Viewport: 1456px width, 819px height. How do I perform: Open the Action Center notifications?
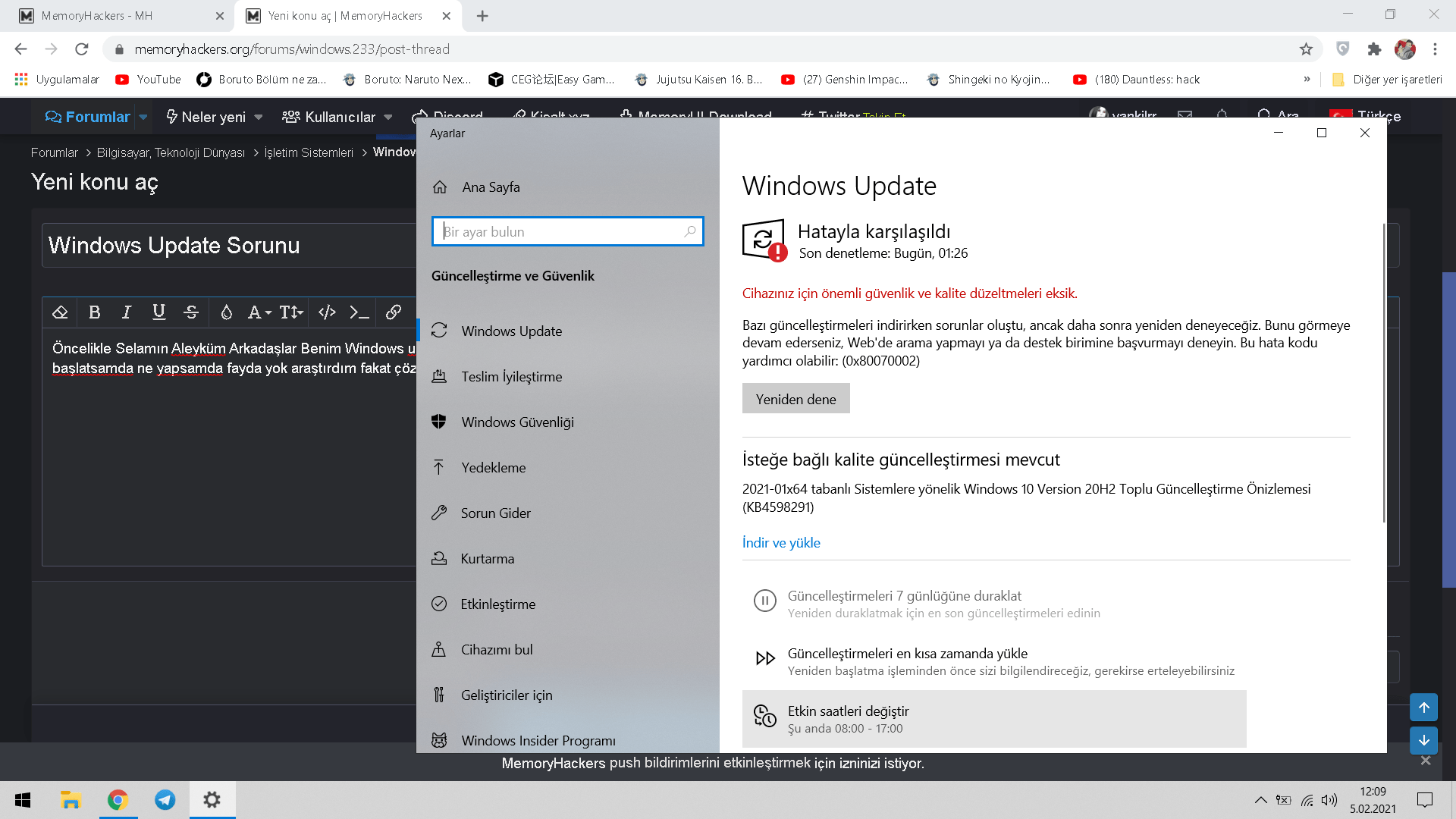[x=1425, y=800]
